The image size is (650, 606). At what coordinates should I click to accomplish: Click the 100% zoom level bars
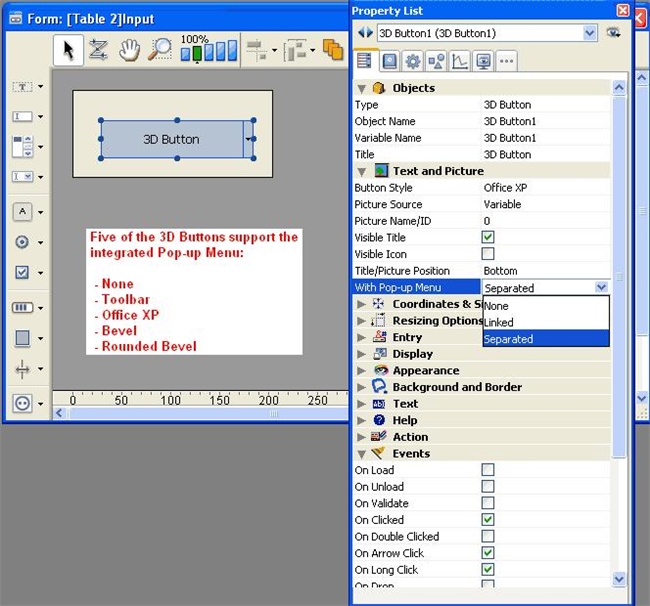[209, 49]
